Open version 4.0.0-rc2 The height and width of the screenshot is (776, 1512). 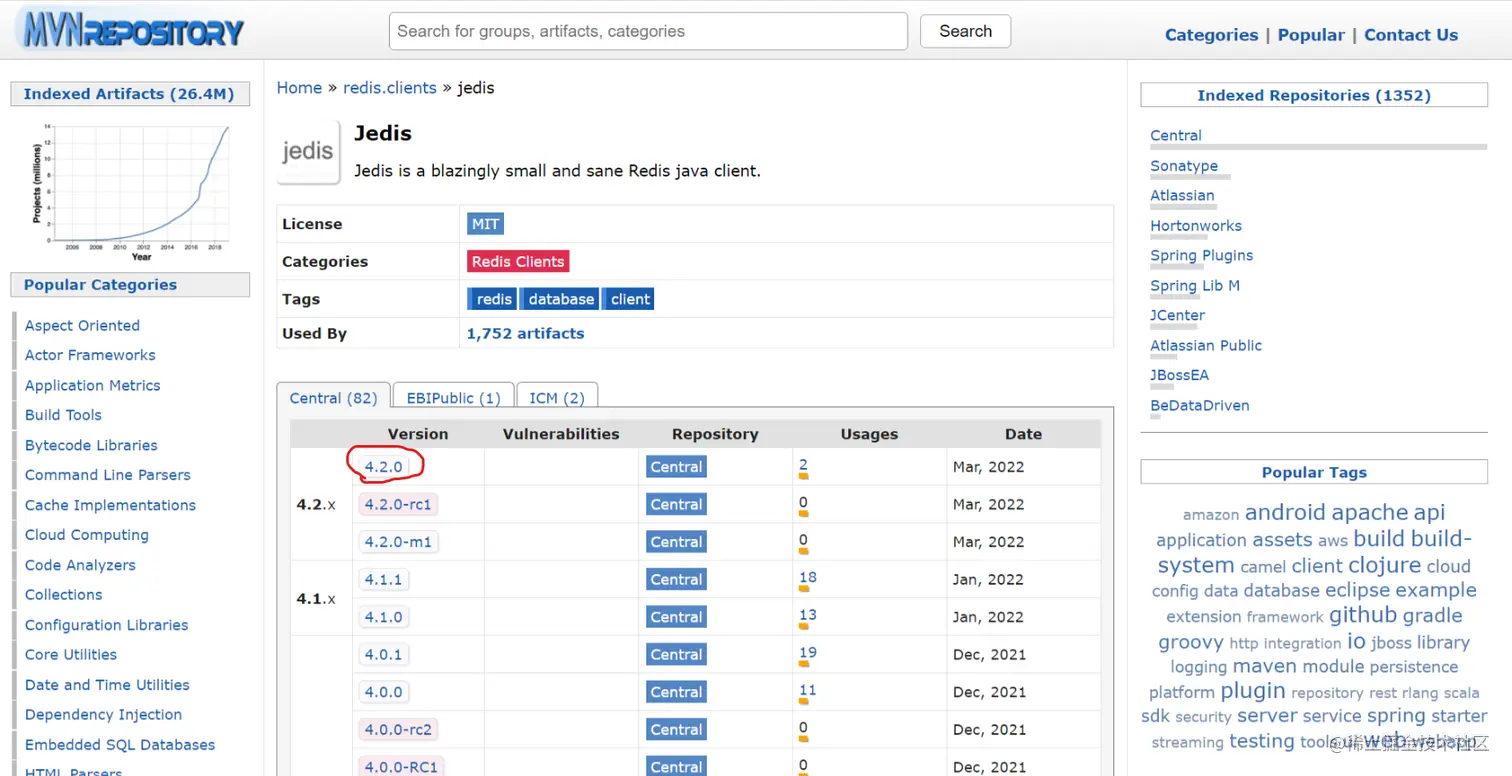[398, 729]
